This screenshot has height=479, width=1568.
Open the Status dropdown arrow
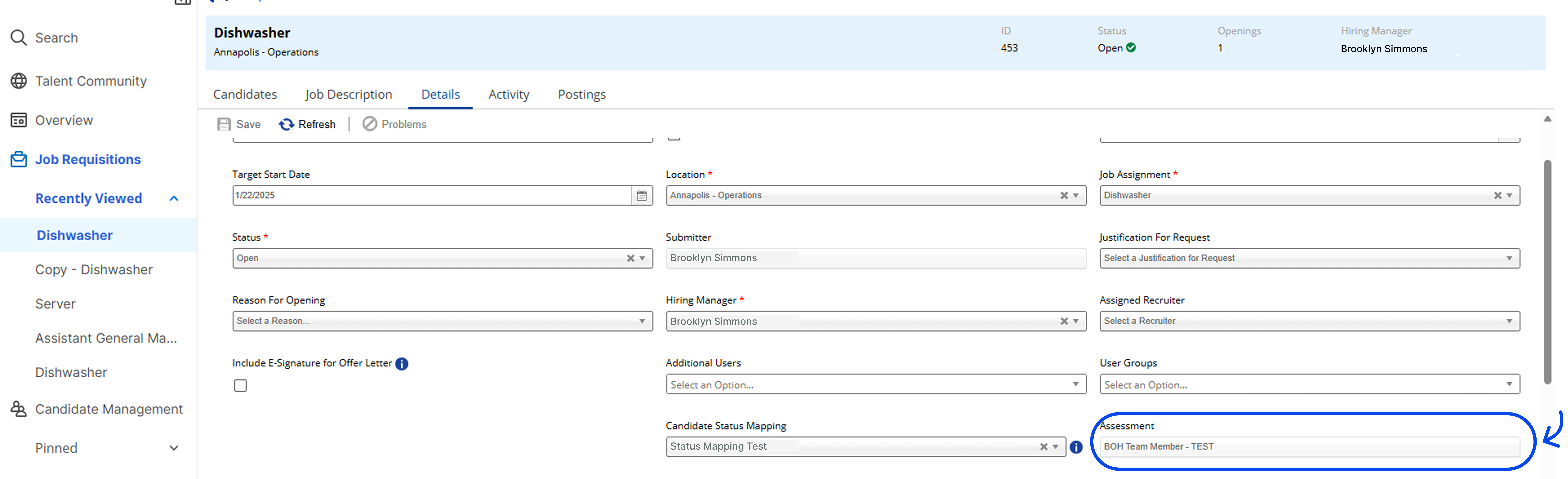[642, 258]
